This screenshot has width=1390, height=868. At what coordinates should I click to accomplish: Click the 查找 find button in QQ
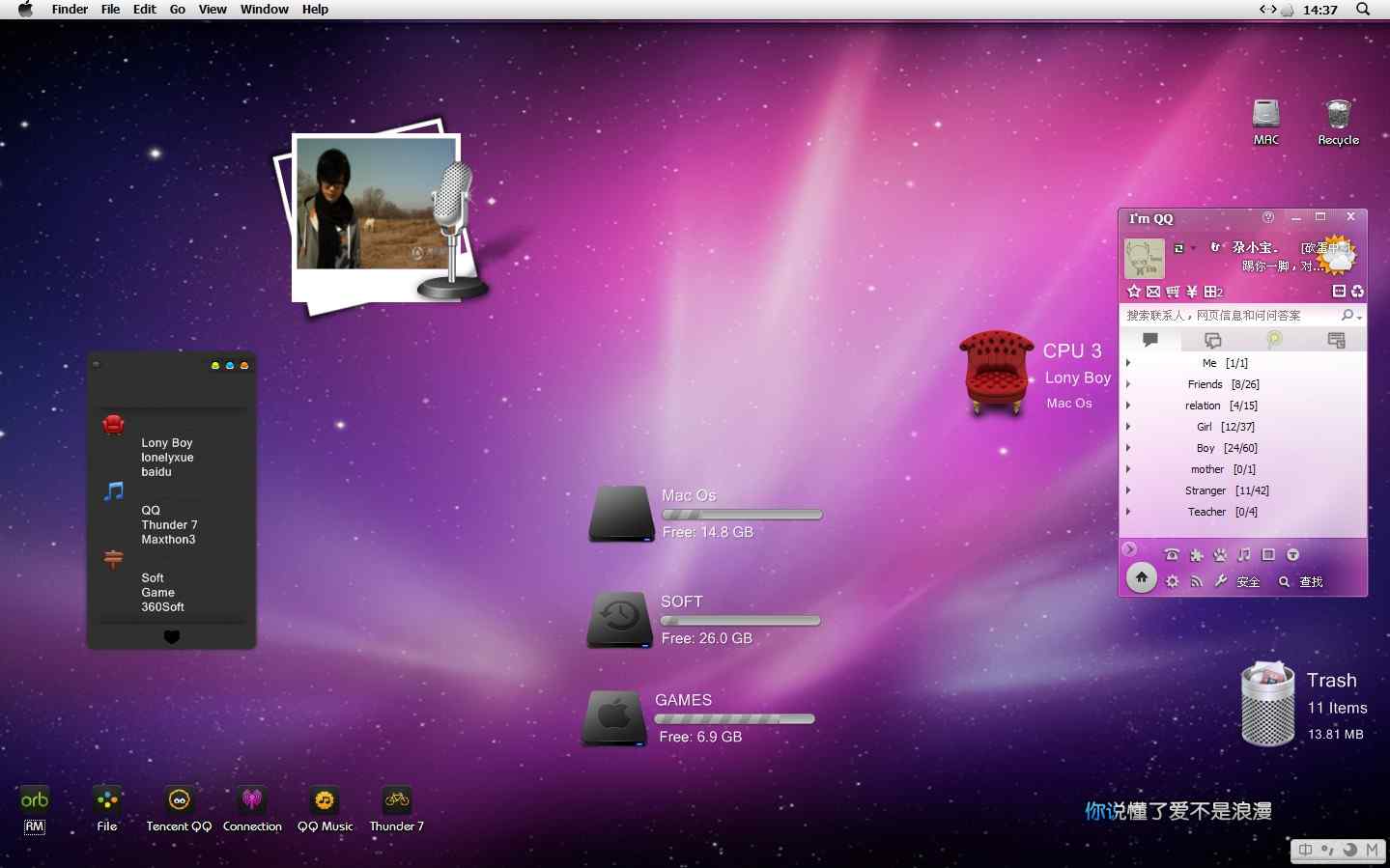coord(1301,582)
